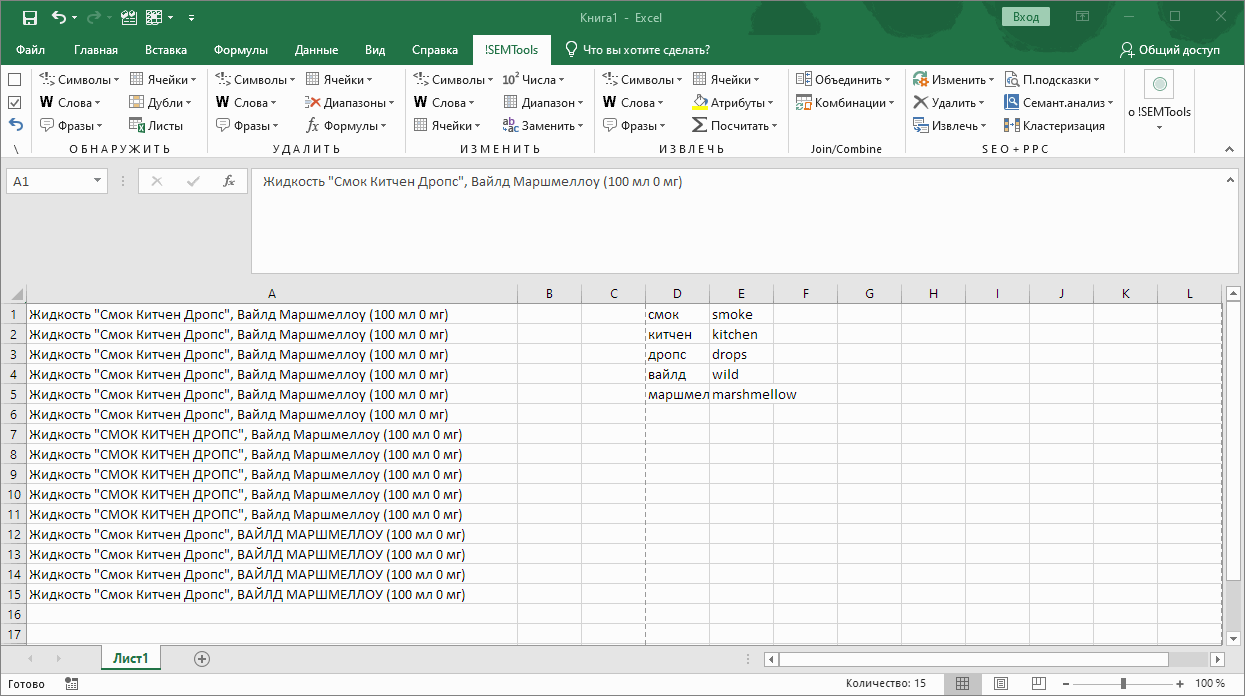Click the zoom slider in status bar
This screenshot has height=696, width=1245.
click(x=1123, y=684)
